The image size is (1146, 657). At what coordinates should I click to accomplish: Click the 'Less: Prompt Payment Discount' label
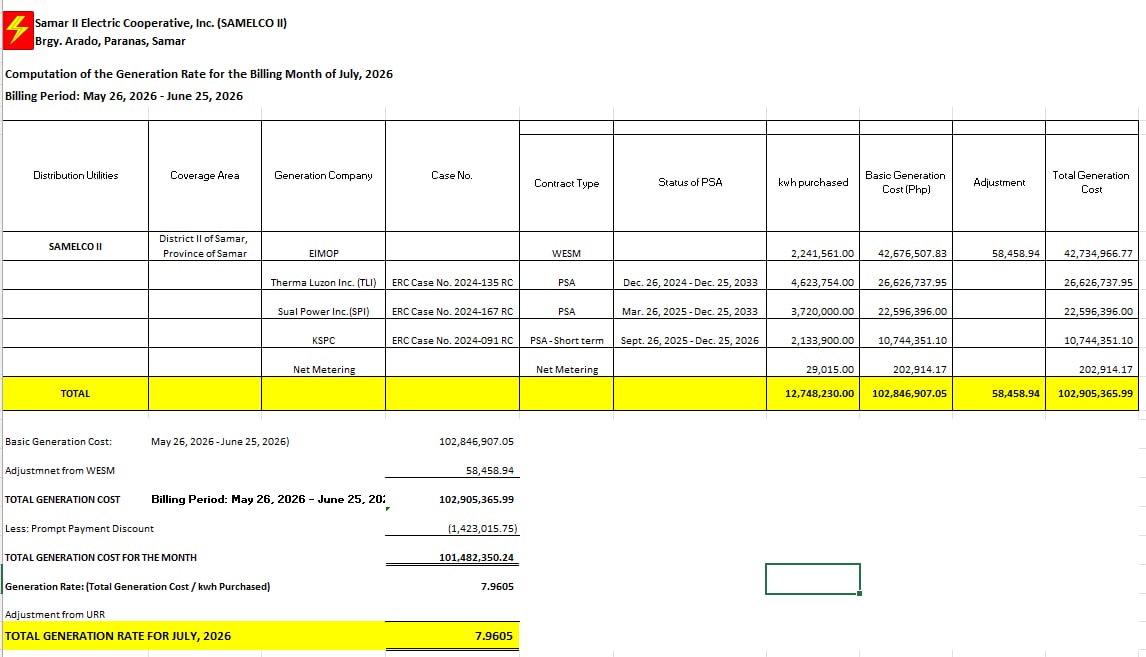80,528
